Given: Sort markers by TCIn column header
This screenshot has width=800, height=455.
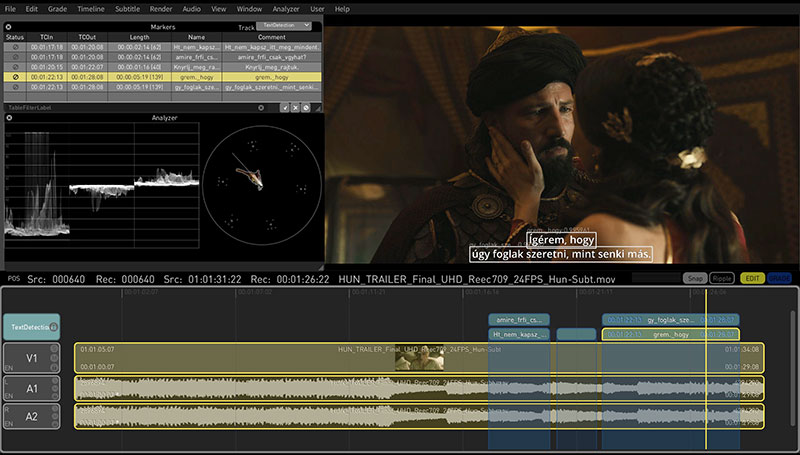Looking at the screenshot, I should tap(47, 37).
